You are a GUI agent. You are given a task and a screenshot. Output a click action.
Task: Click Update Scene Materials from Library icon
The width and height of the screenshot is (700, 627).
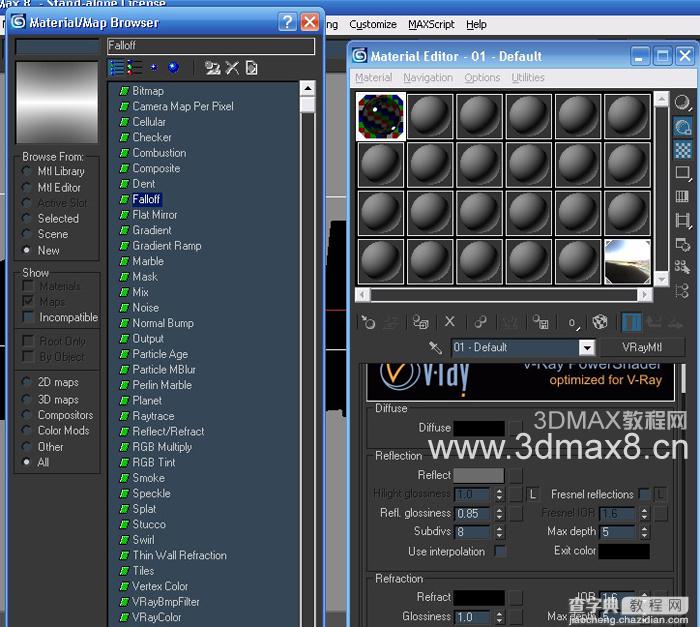212,68
